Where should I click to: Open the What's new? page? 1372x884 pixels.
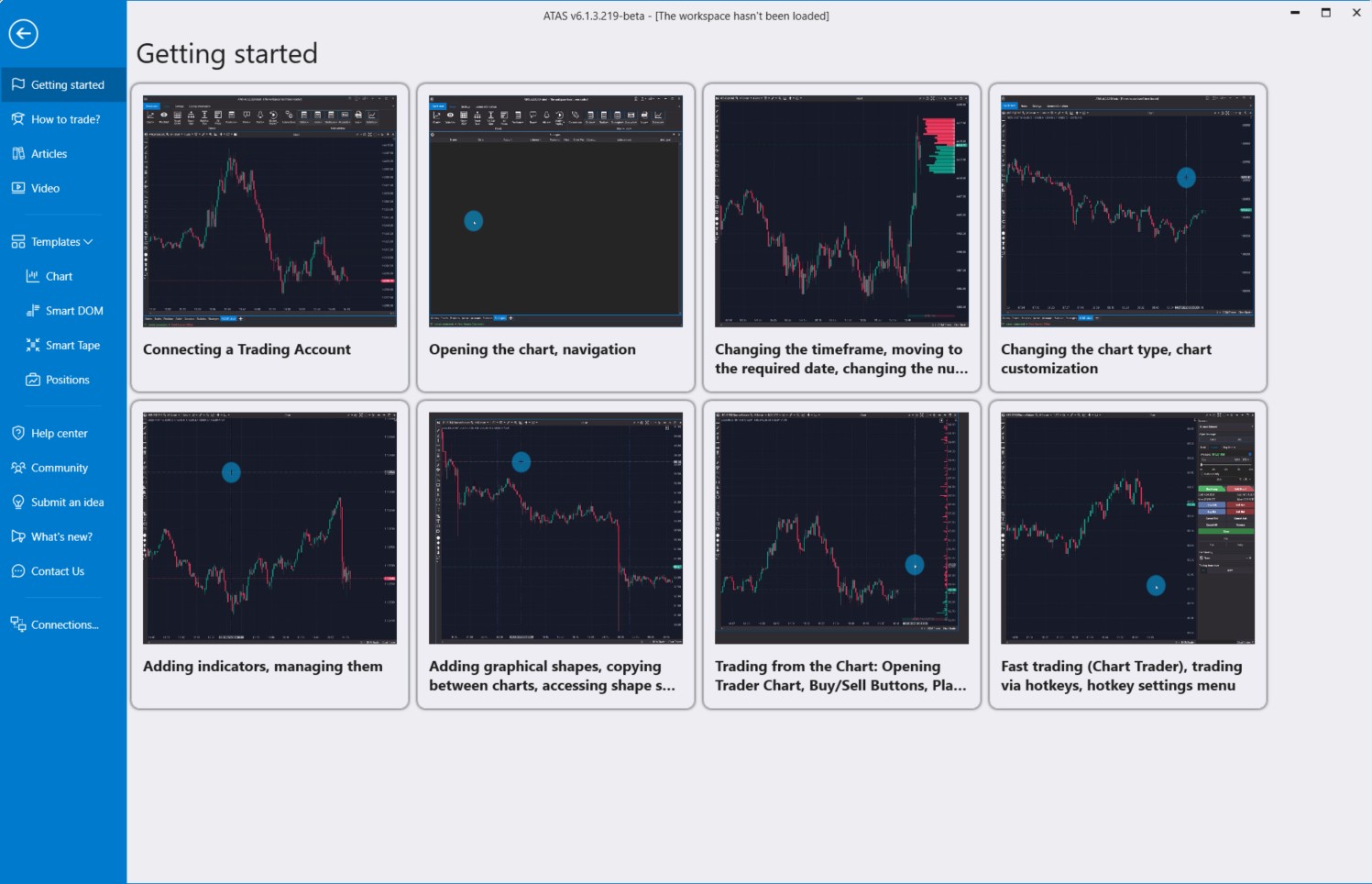[61, 536]
